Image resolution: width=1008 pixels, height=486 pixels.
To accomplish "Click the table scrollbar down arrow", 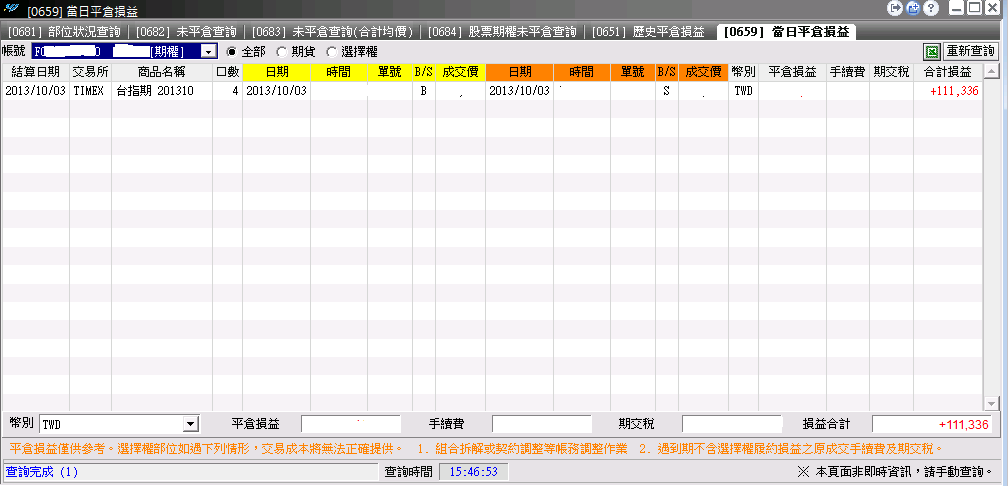I will [x=991, y=403].
